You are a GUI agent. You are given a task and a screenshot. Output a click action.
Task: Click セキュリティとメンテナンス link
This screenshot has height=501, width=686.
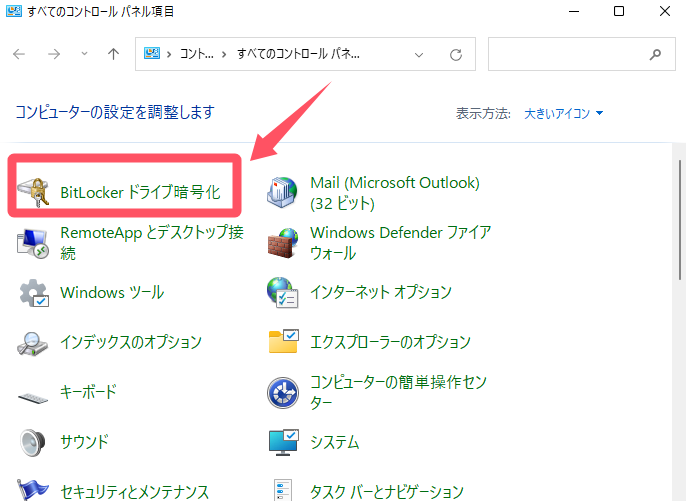tap(134, 491)
